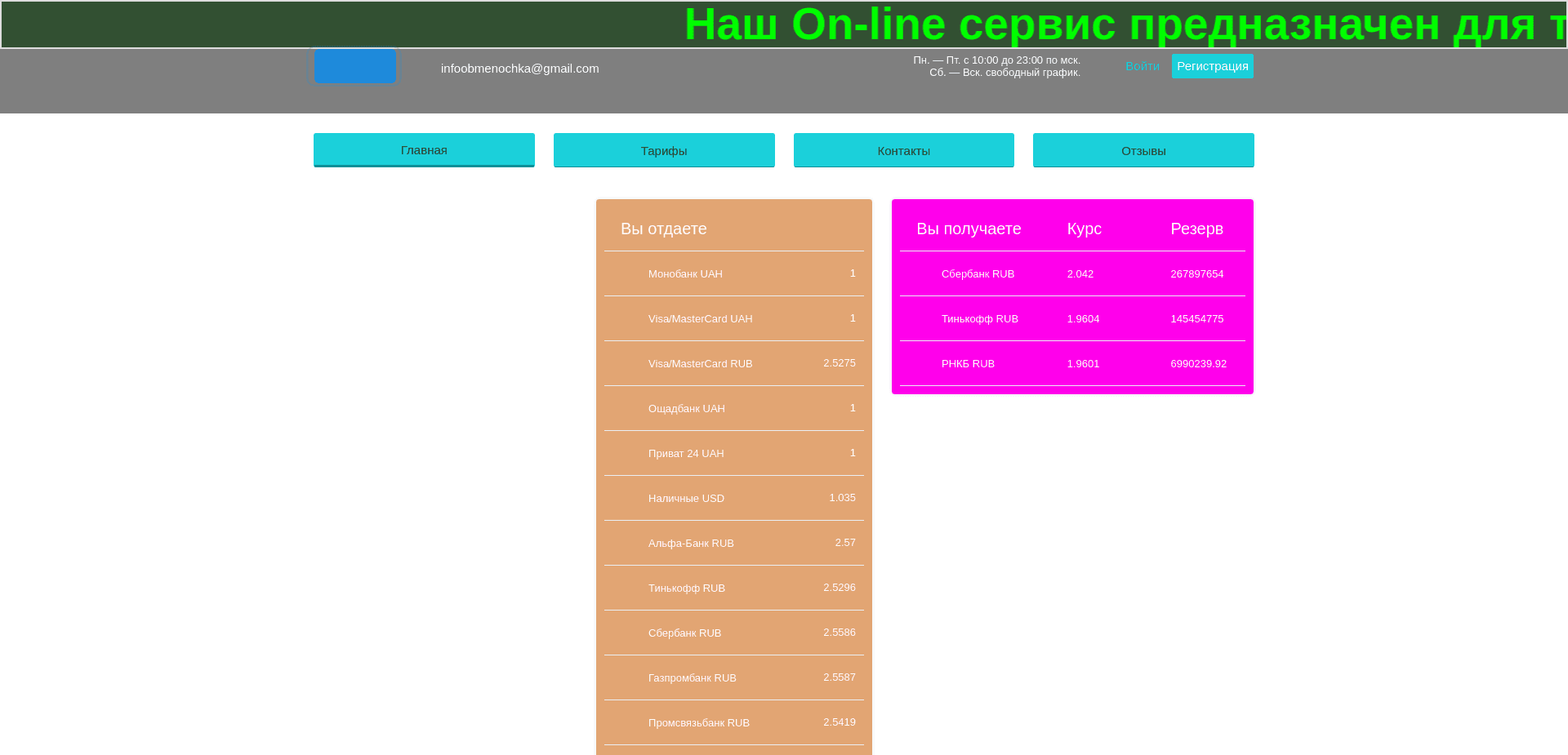The height and width of the screenshot is (755, 1568).
Task: Select Сбербанк RUB in the receive panel
Action: [1072, 273]
